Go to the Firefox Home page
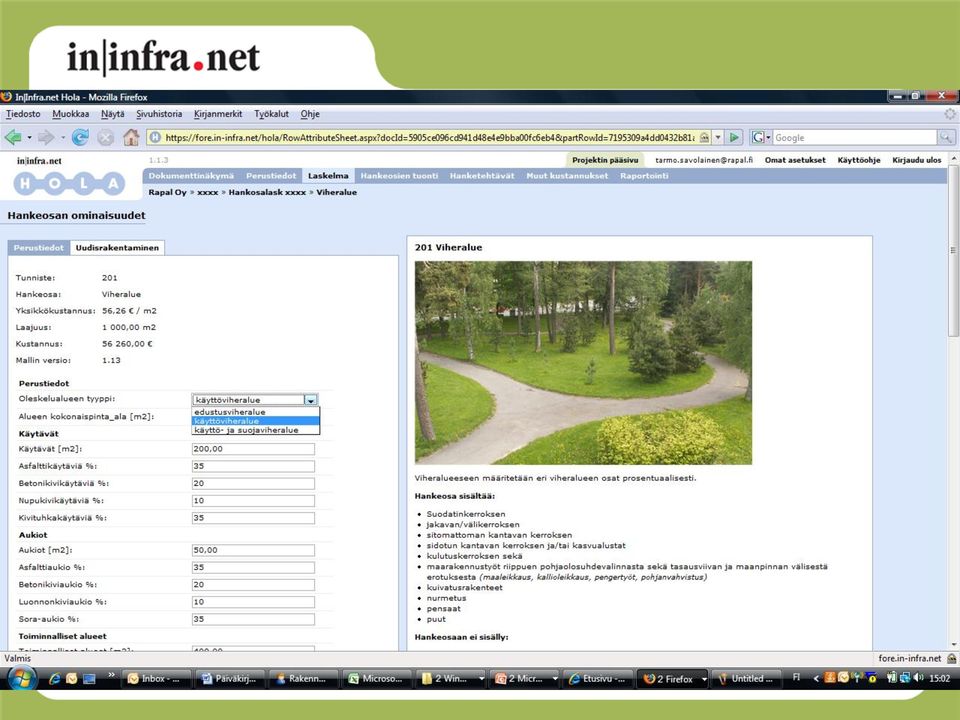960x720 pixels. pos(131,138)
